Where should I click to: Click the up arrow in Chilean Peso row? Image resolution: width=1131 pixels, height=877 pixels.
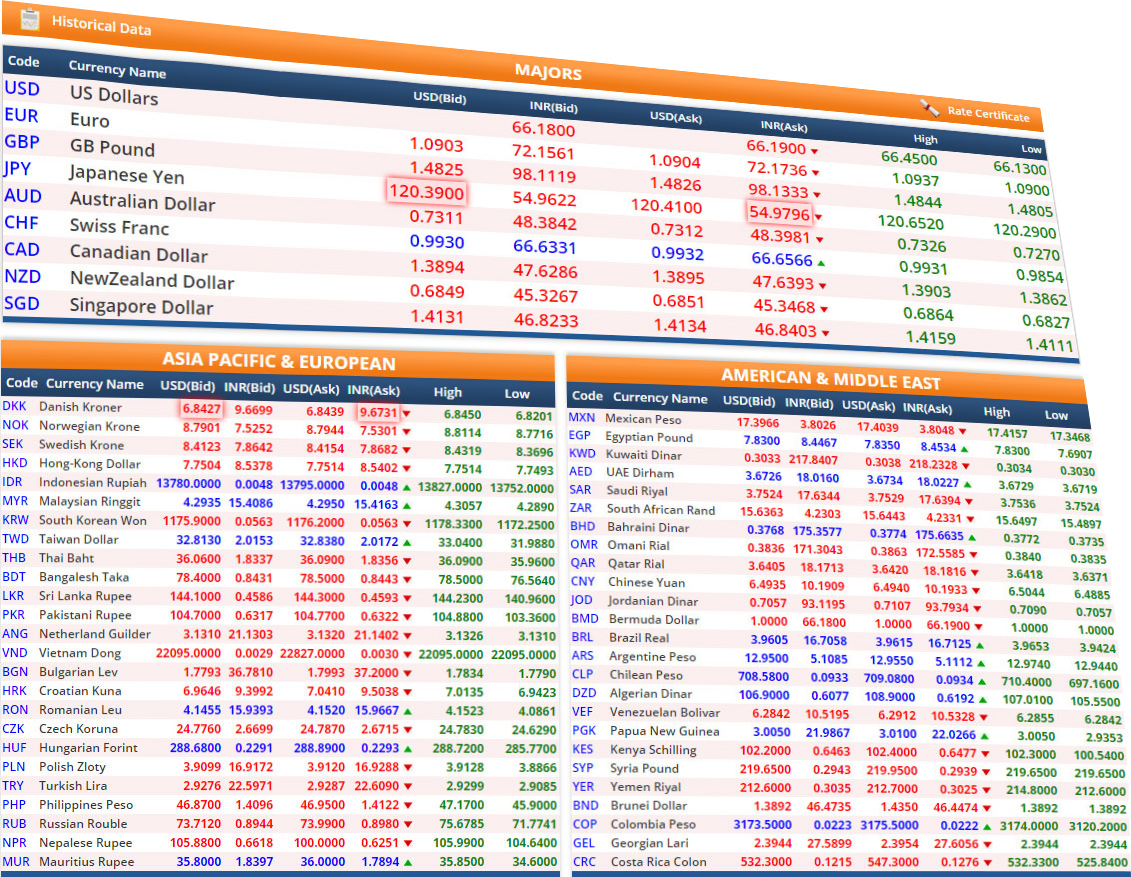(982, 681)
